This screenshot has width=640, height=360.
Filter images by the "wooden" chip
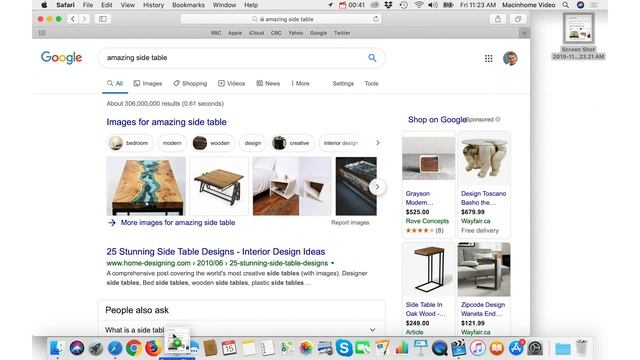click(x=213, y=143)
